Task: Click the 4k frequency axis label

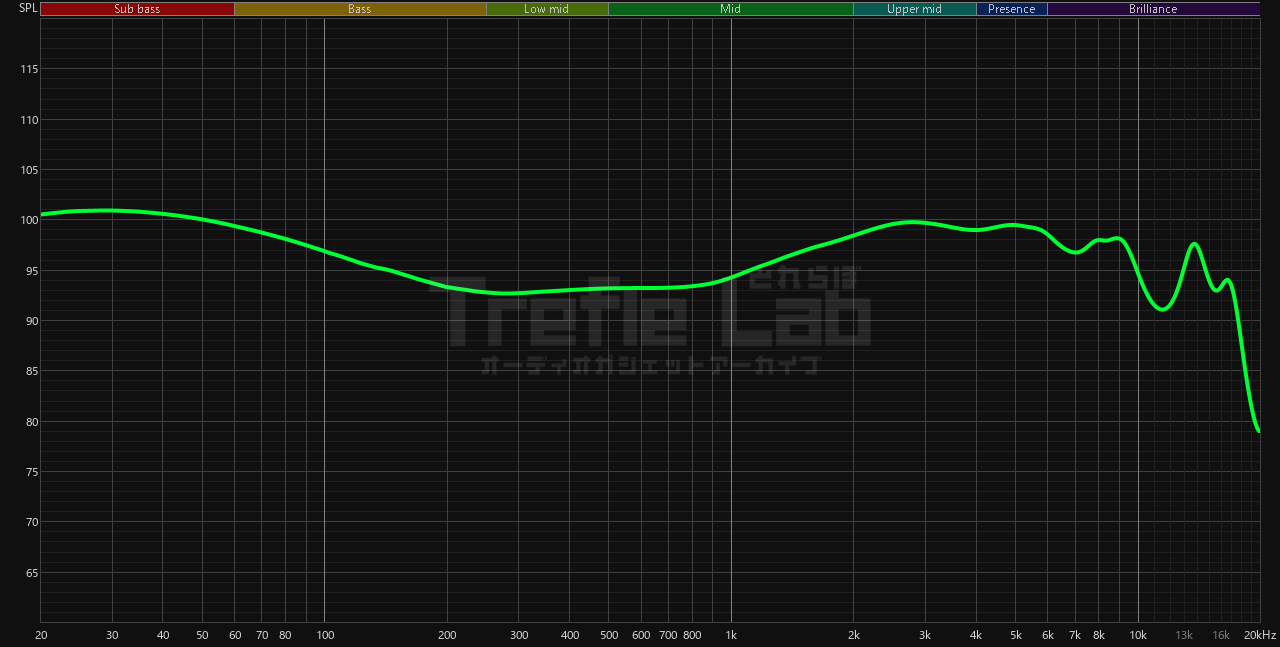Action: click(x=976, y=635)
